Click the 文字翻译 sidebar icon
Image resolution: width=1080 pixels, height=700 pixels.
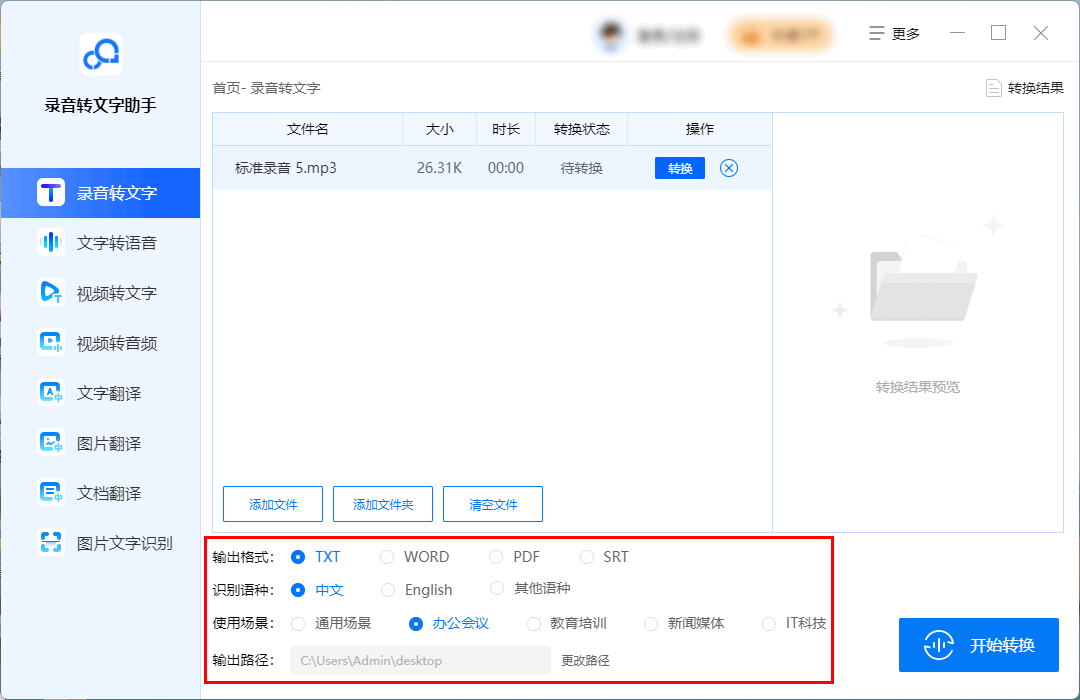tap(51, 393)
